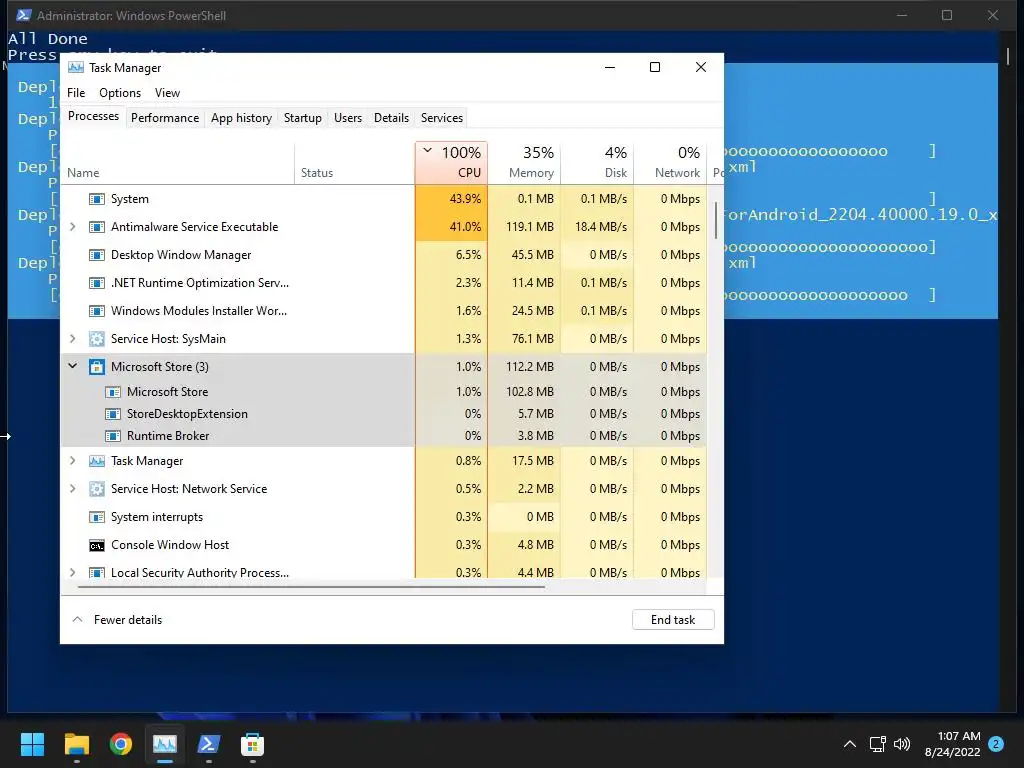
Task: Sort by the Name column header
Action: click(177, 163)
